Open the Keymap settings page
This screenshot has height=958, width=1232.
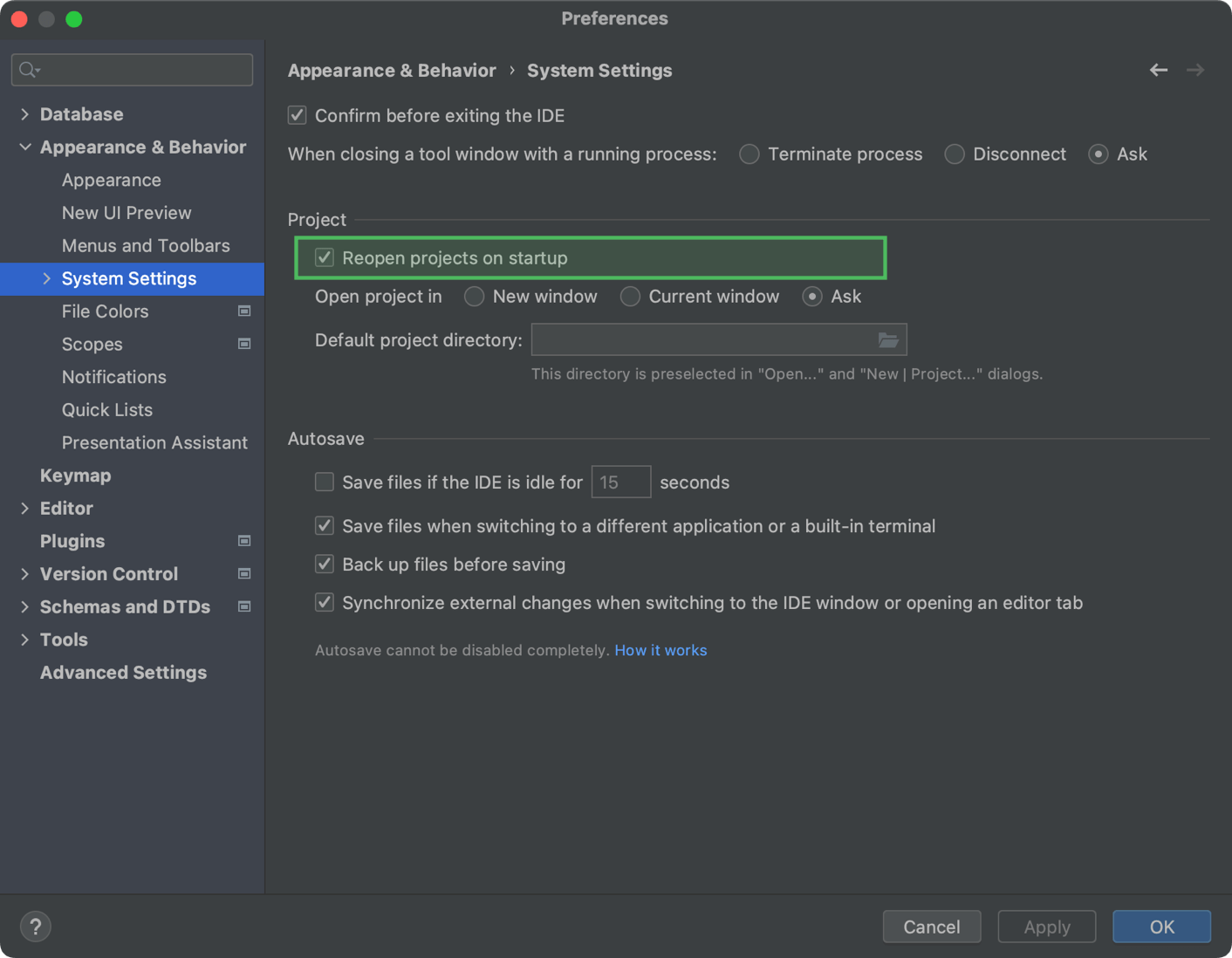pos(75,476)
